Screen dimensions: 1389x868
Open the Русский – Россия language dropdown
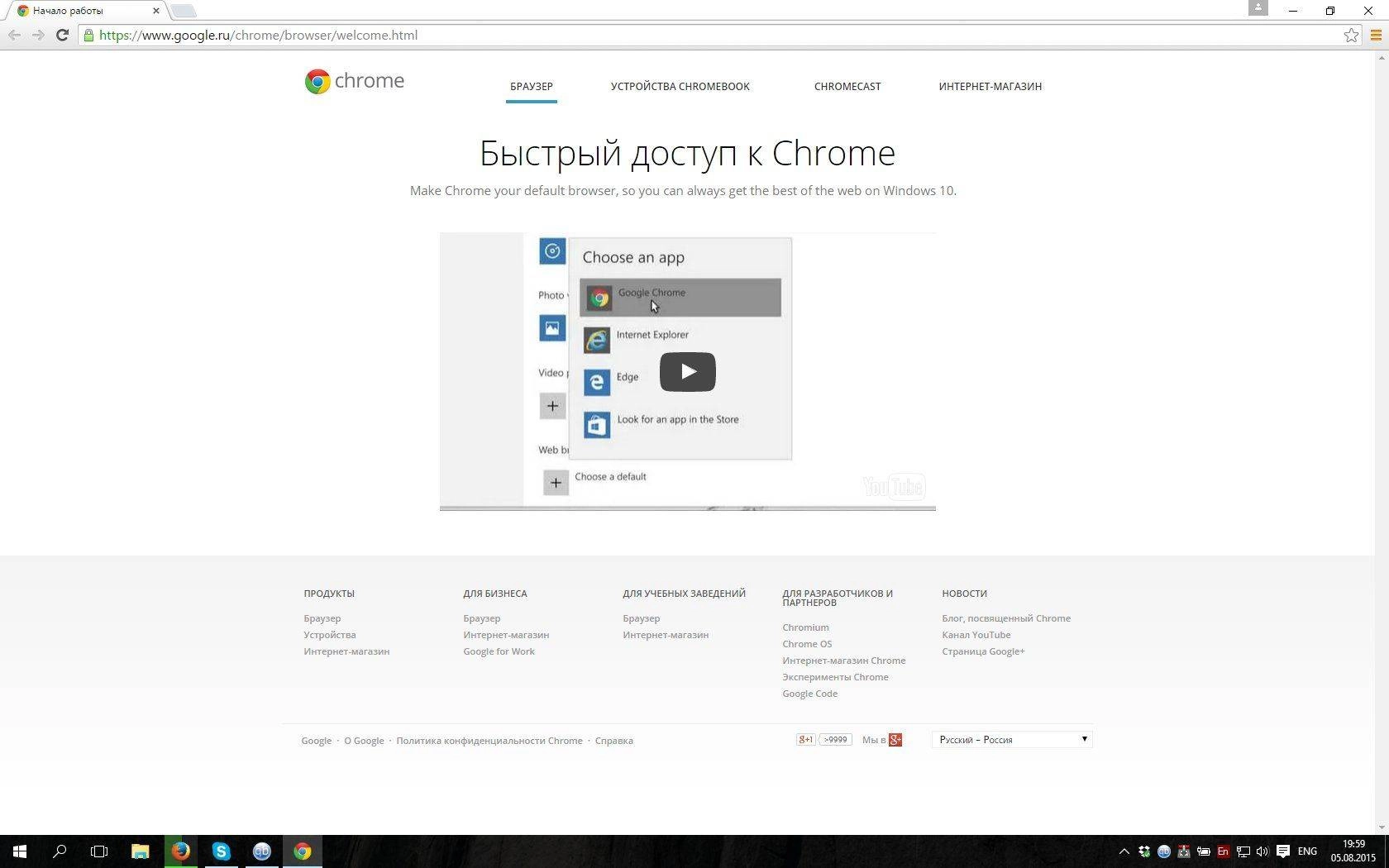coord(1012,740)
